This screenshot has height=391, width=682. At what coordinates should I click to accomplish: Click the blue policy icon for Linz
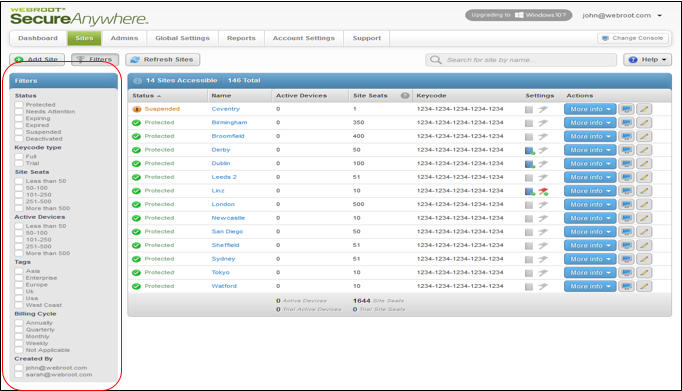[x=529, y=191]
